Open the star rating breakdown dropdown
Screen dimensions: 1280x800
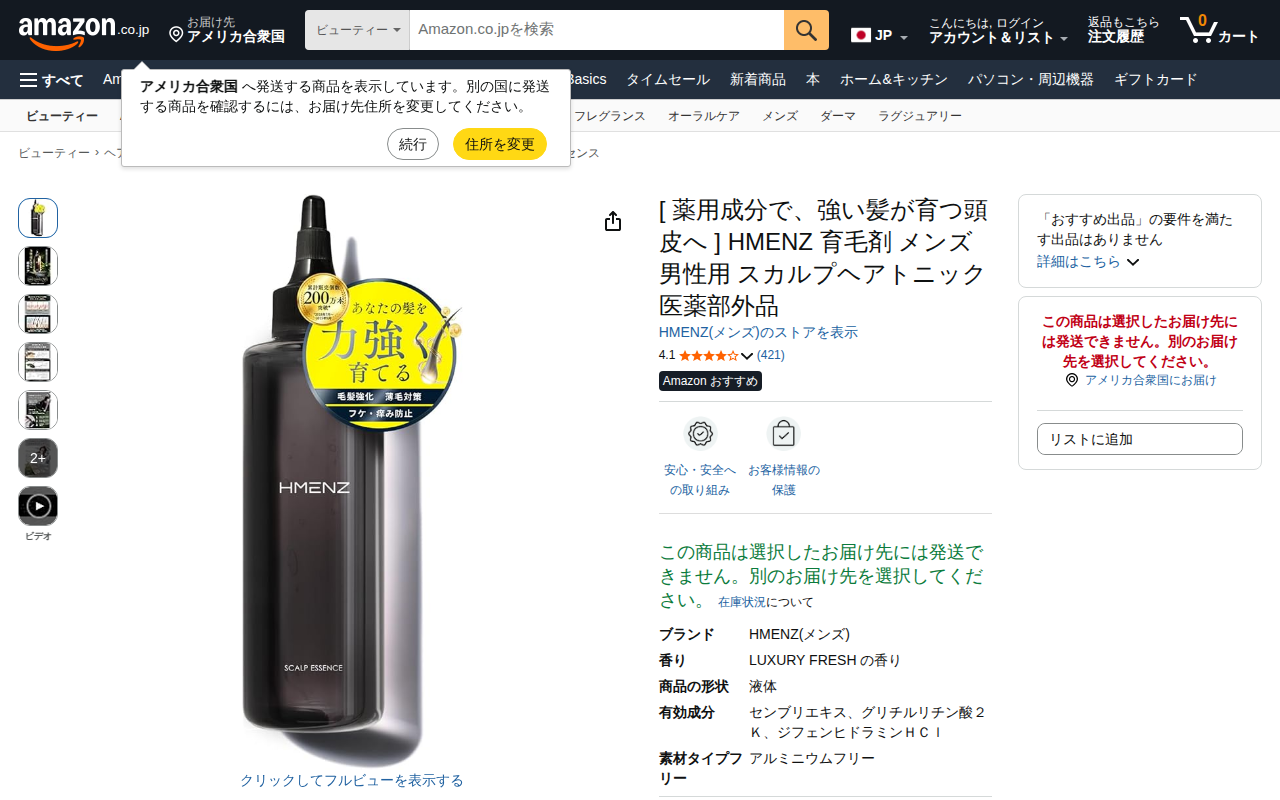pyautogui.click(x=746, y=355)
